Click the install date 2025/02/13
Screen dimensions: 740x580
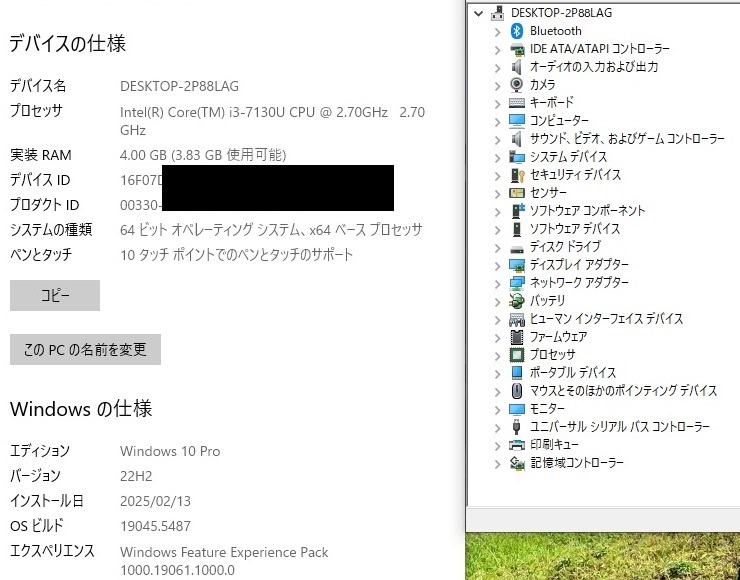pos(155,501)
